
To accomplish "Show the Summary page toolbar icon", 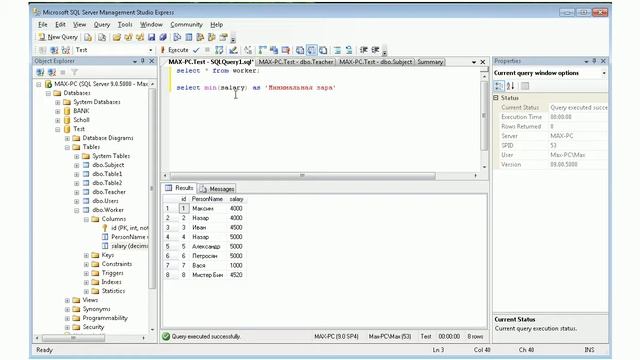I will click(189, 38).
